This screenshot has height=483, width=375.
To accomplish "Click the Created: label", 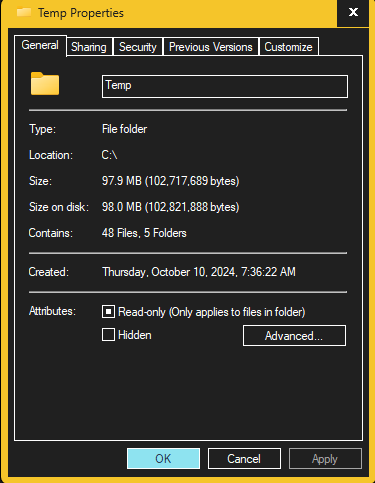I will 49,272.
